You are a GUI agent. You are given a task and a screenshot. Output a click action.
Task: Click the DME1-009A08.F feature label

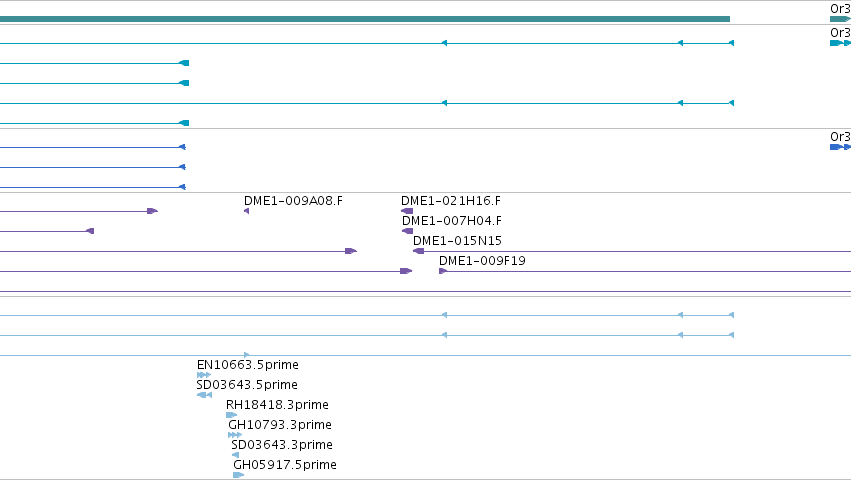click(x=293, y=201)
